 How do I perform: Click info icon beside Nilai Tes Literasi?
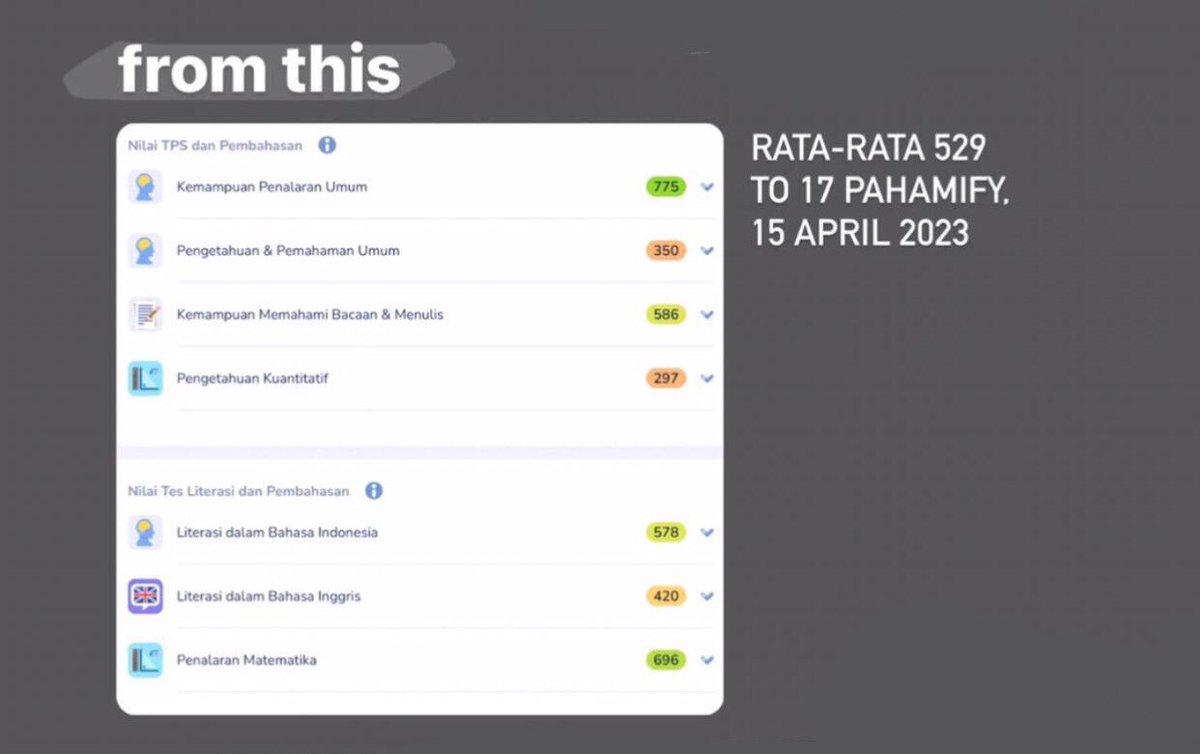[374, 491]
